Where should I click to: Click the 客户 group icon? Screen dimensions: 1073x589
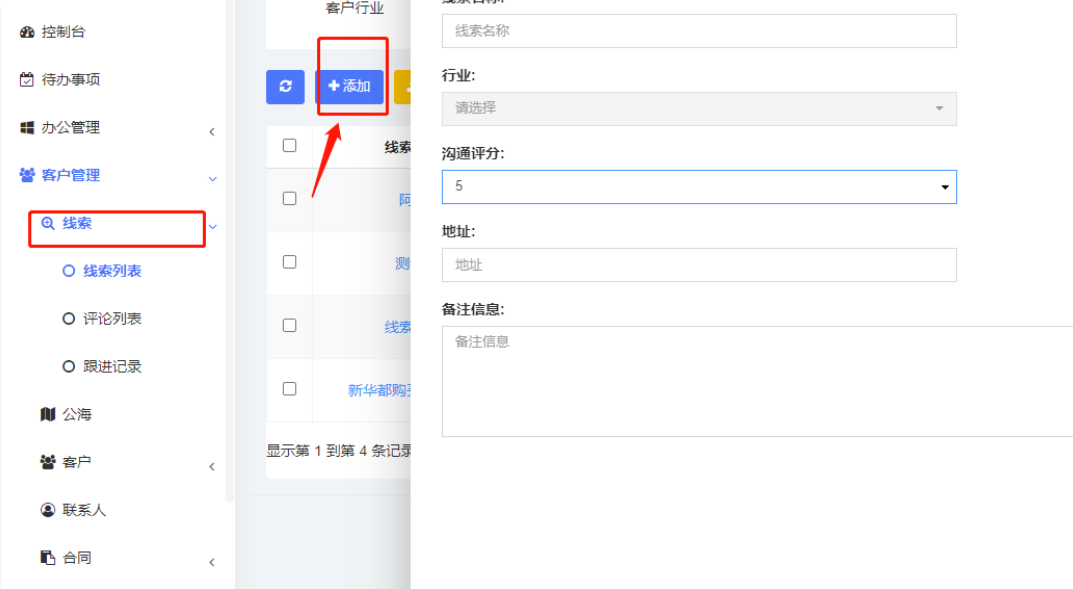coord(48,462)
